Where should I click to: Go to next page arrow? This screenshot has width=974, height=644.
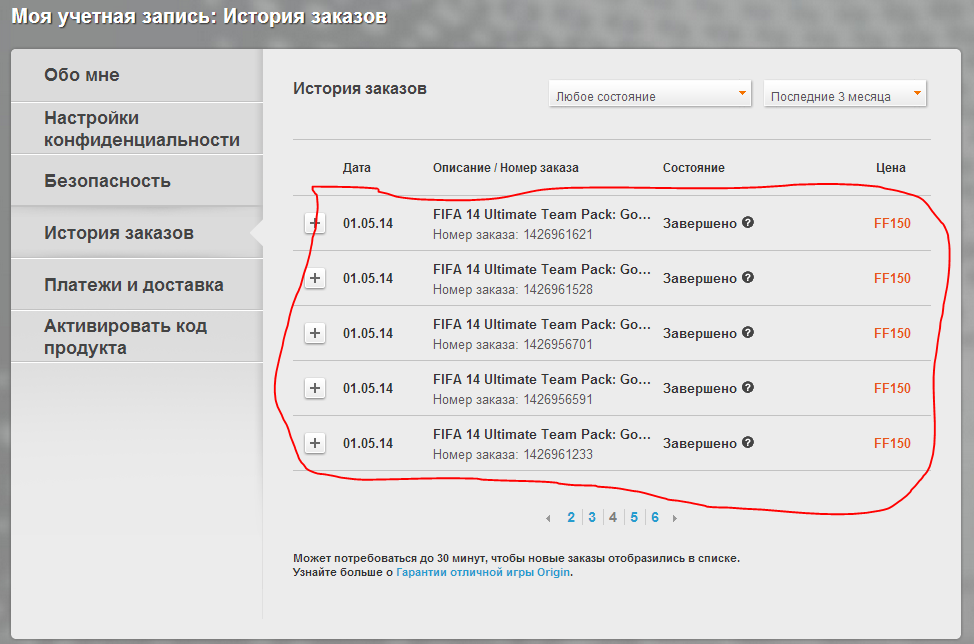coord(675,518)
